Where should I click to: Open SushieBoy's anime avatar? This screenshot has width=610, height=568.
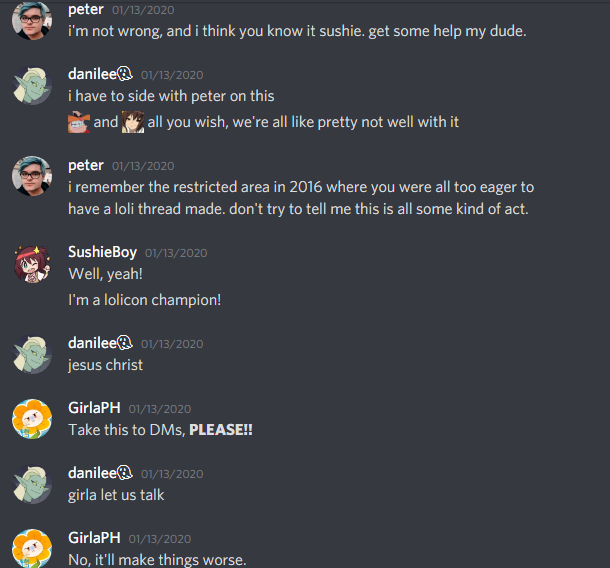click(32, 264)
